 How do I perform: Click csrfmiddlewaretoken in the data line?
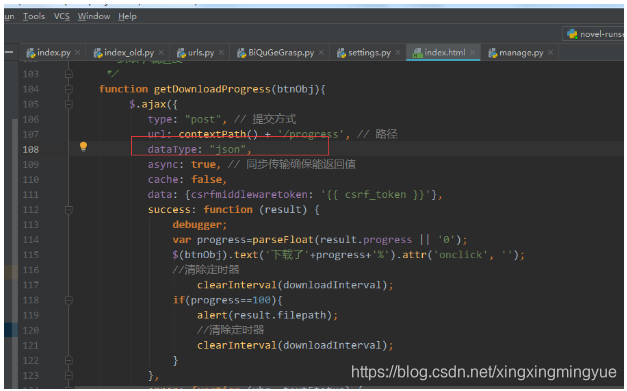coord(249,195)
